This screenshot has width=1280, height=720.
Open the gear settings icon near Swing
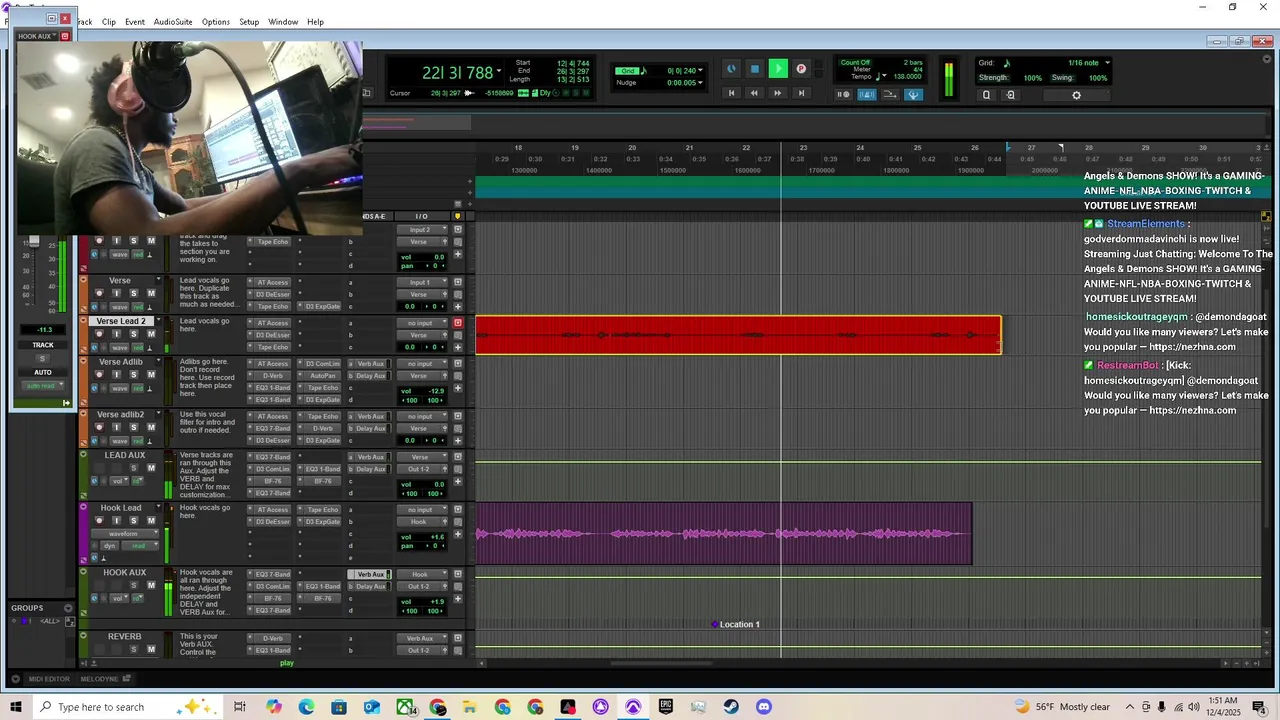(1076, 95)
